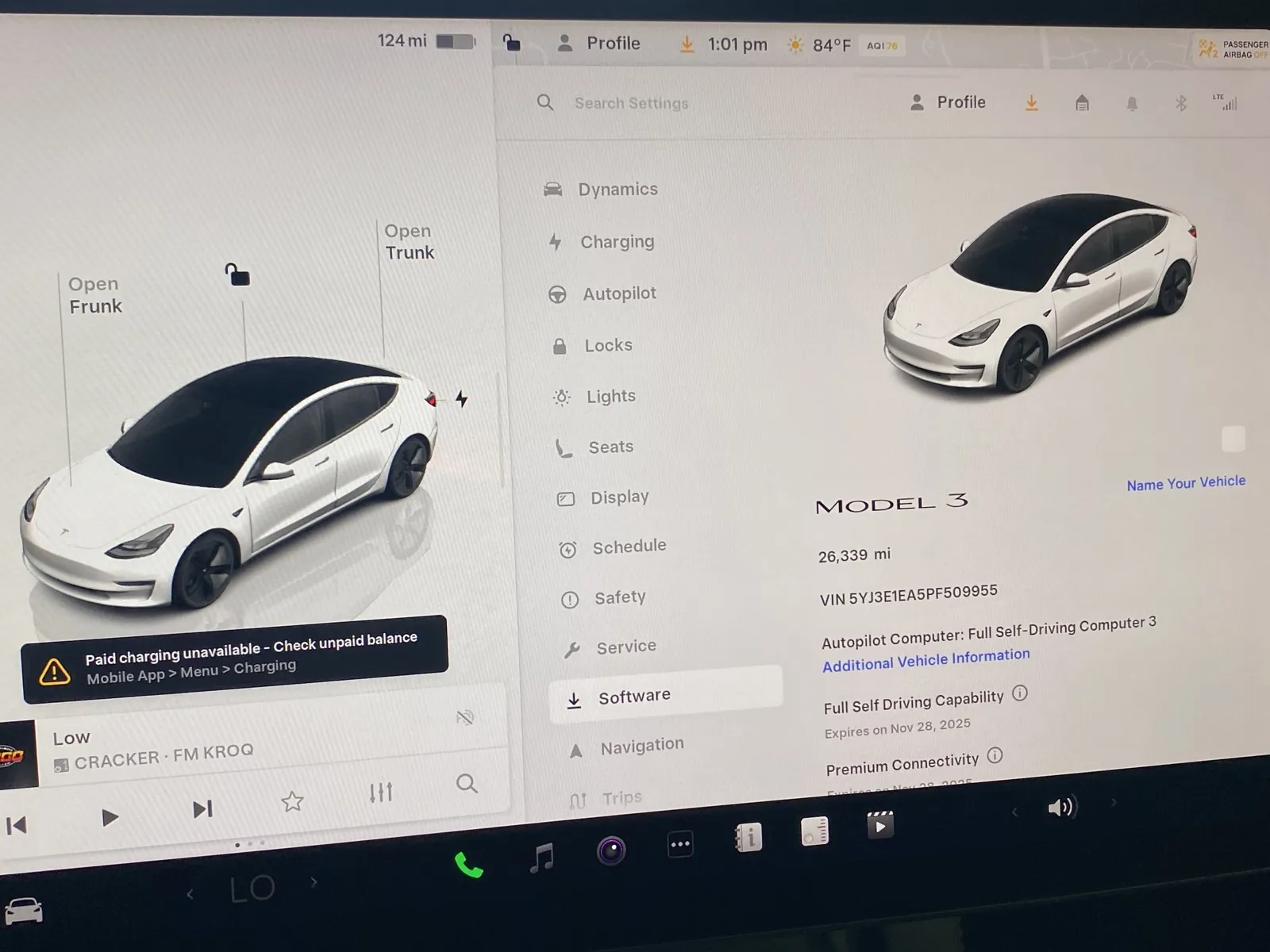Click the garage HomeLink icon
The height and width of the screenshot is (952, 1270).
(x=1082, y=103)
